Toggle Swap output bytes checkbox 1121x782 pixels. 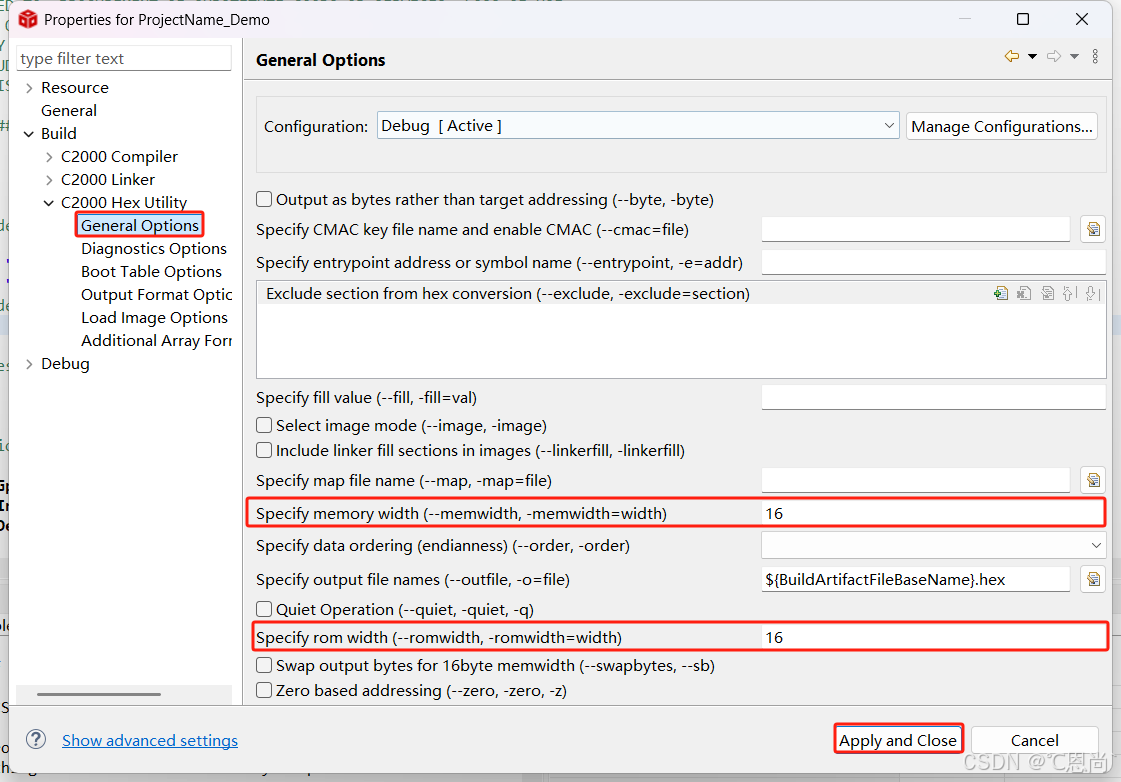pos(264,665)
